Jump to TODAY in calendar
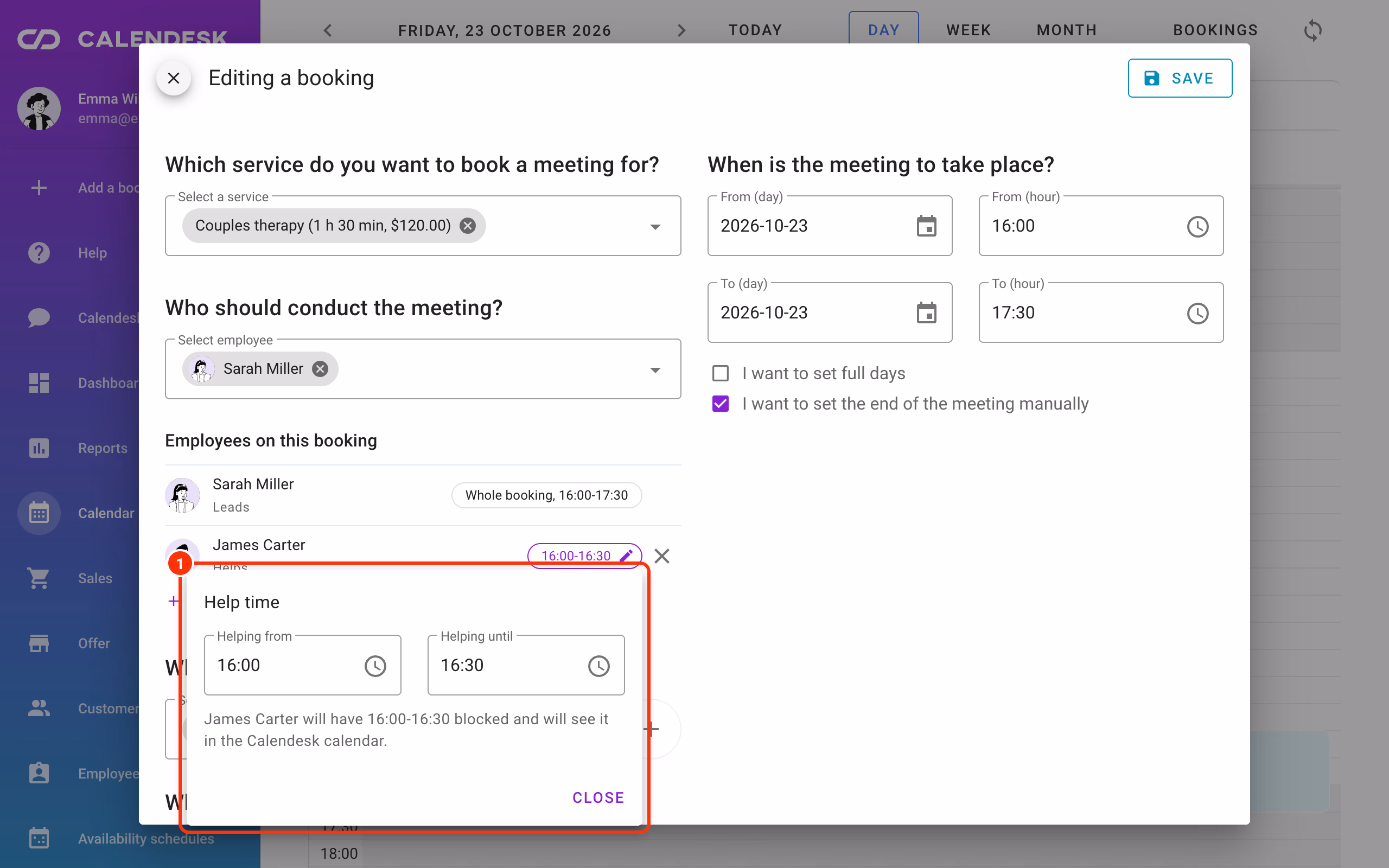The height and width of the screenshot is (868, 1389). coord(755,30)
